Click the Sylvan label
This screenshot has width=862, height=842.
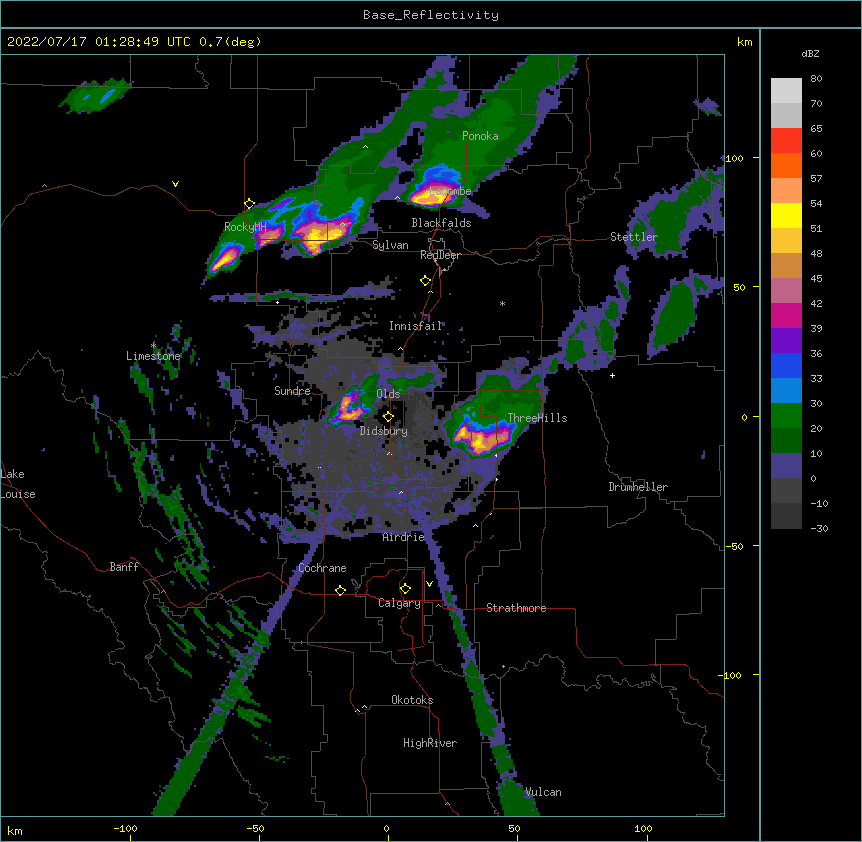coord(390,245)
